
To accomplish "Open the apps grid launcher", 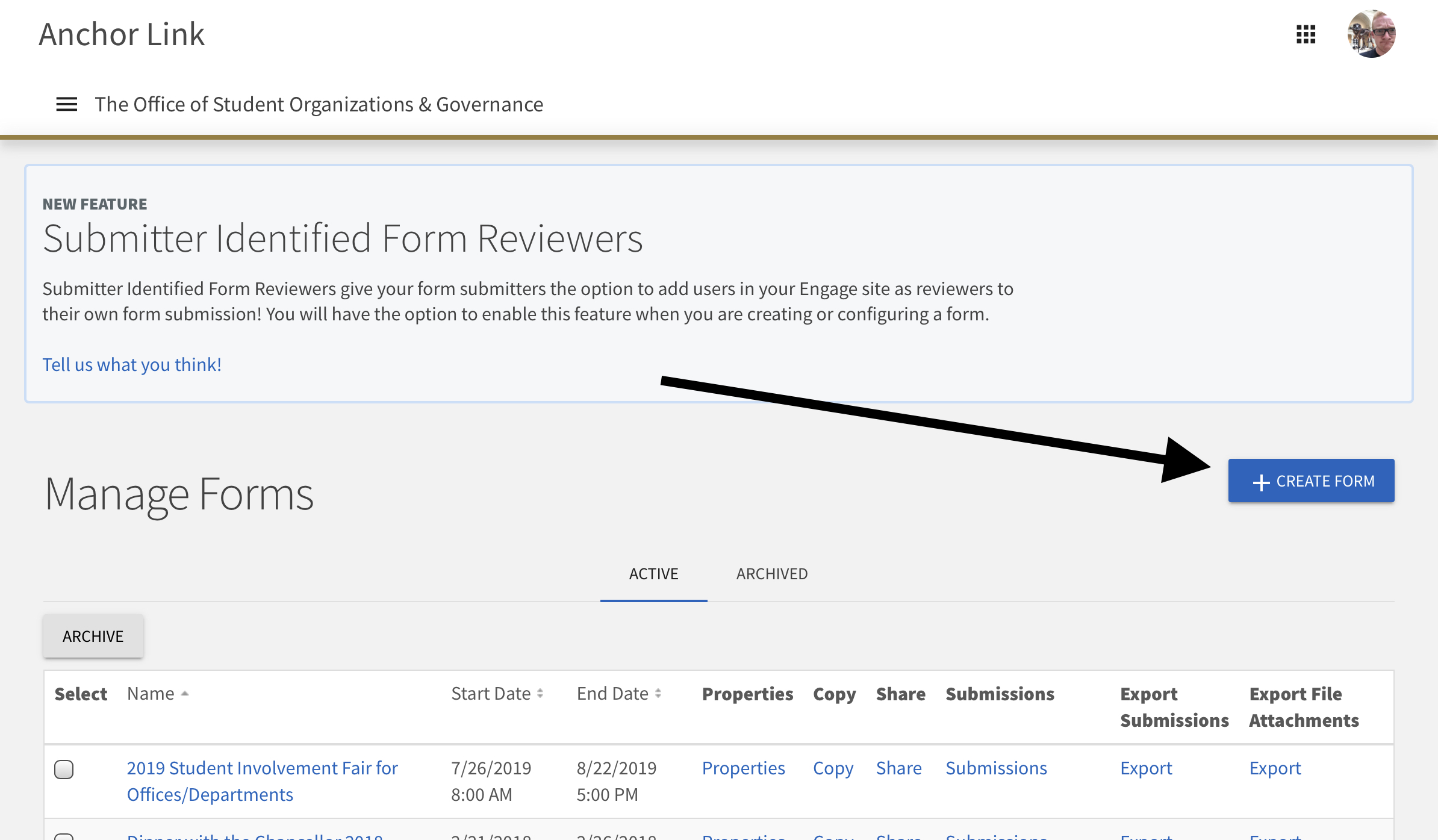I will coord(1306,34).
